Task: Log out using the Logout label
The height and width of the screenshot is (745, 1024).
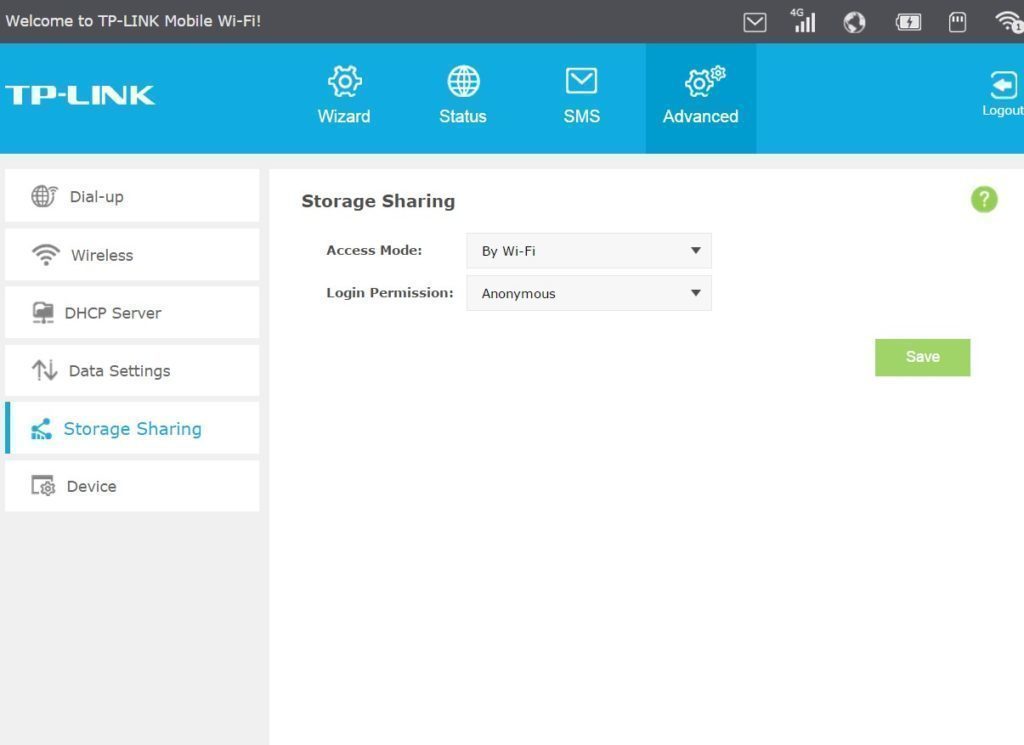Action: pyautogui.click(x=1003, y=110)
